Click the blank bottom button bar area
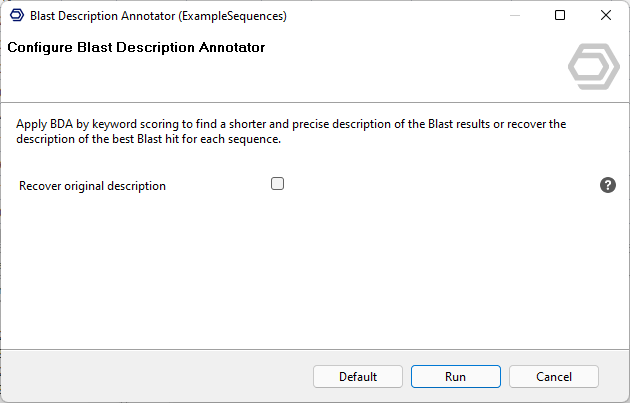 pyautogui.click(x=150, y=377)
